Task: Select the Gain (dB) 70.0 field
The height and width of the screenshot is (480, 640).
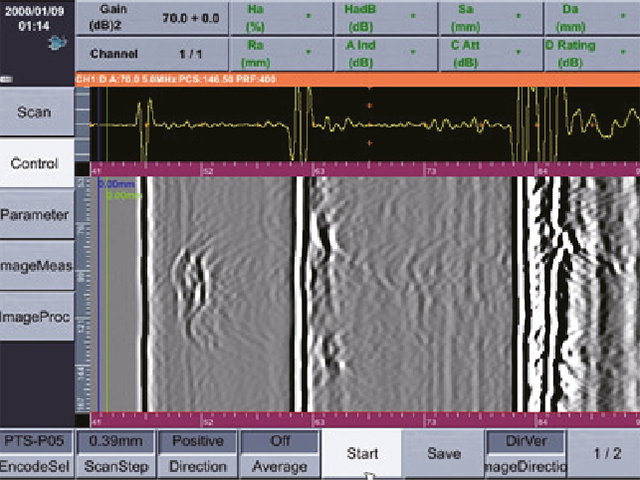Action: 152,18
